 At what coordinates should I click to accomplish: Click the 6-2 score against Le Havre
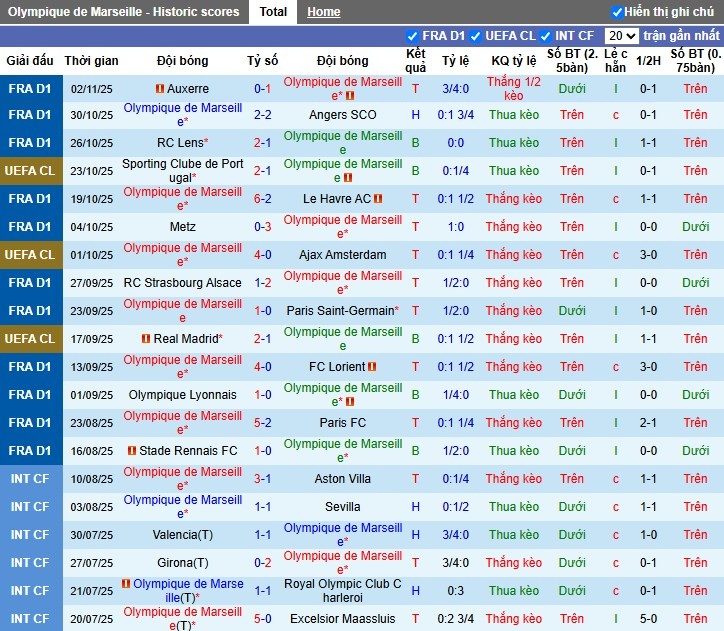click(263, 199)
